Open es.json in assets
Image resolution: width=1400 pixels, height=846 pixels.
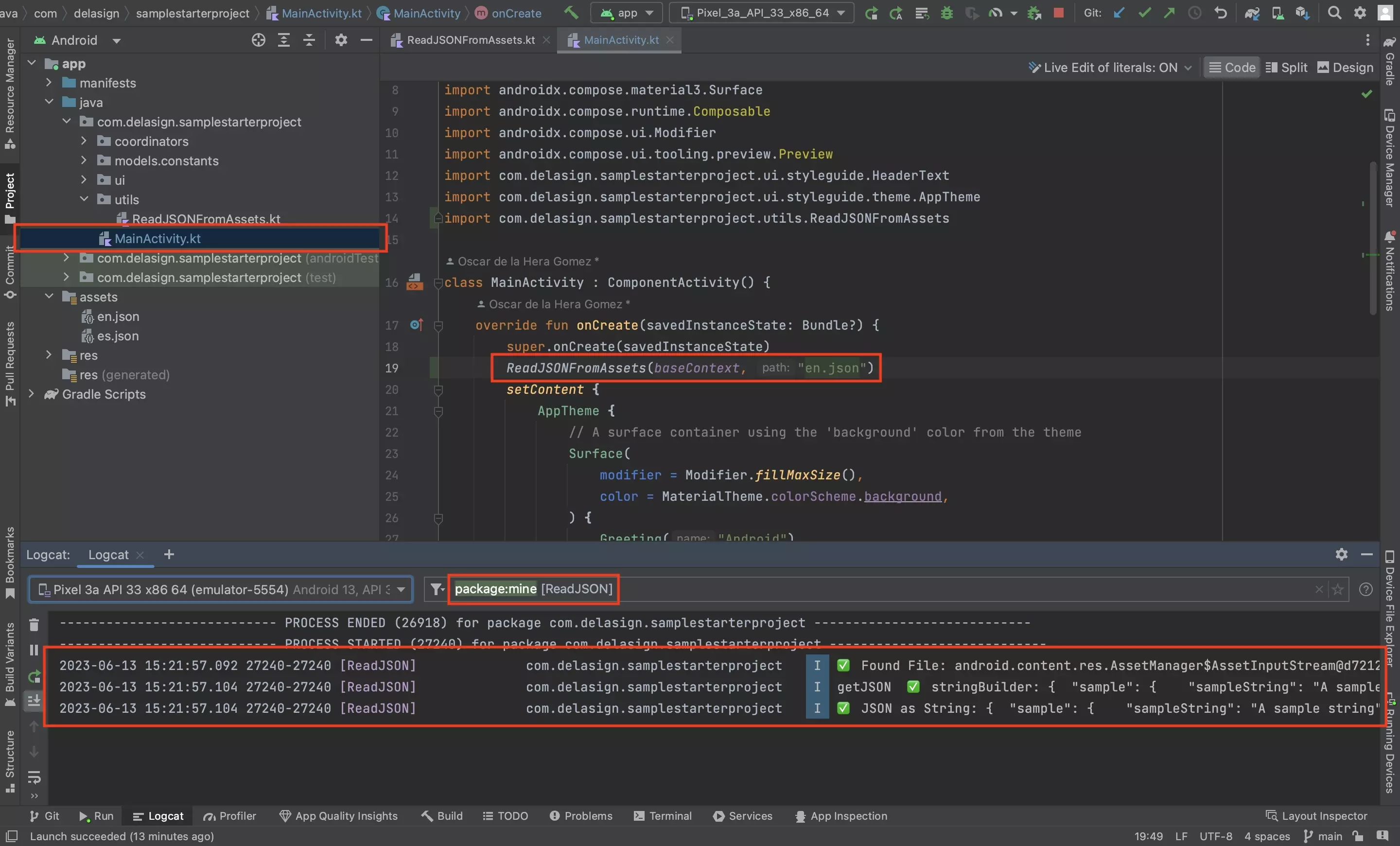pos(118,336)
